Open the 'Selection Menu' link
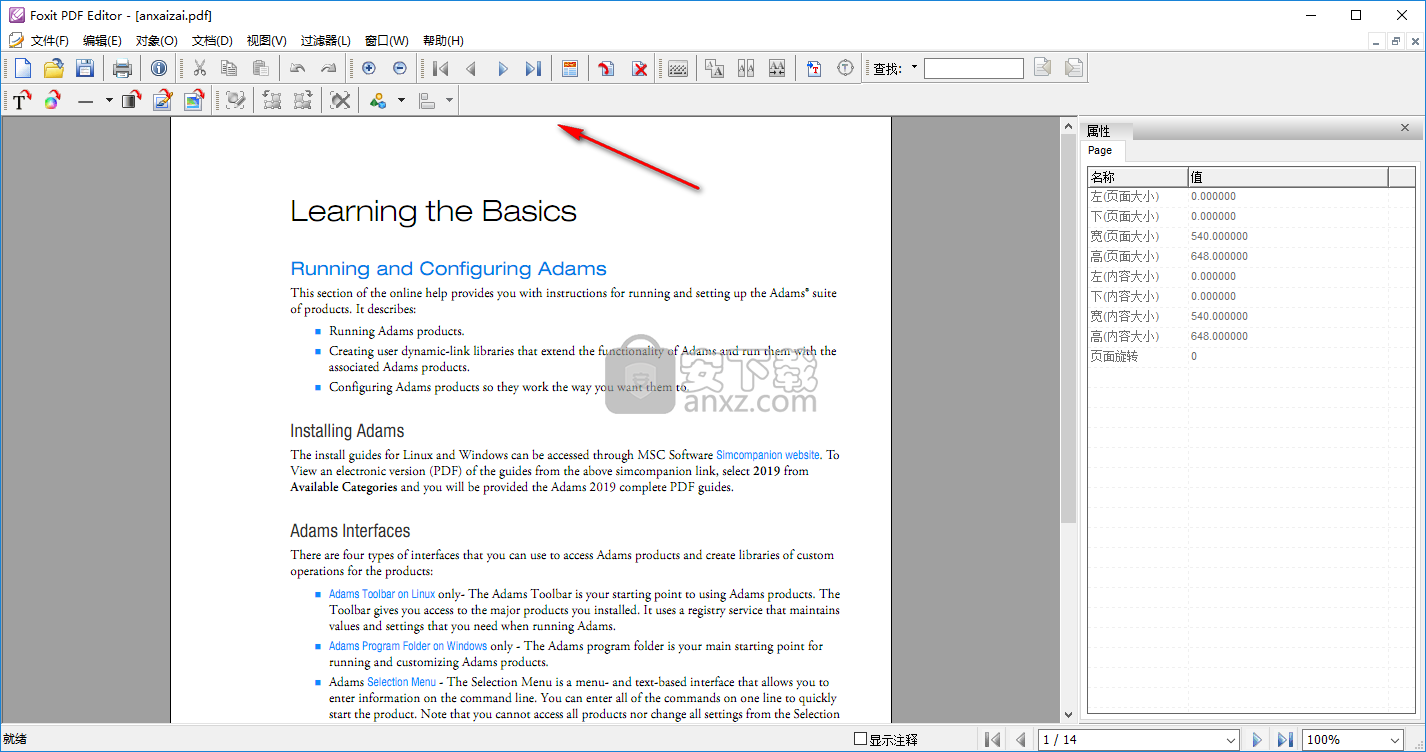Viewport: 1426px width, 752px height. click(402, 682)
